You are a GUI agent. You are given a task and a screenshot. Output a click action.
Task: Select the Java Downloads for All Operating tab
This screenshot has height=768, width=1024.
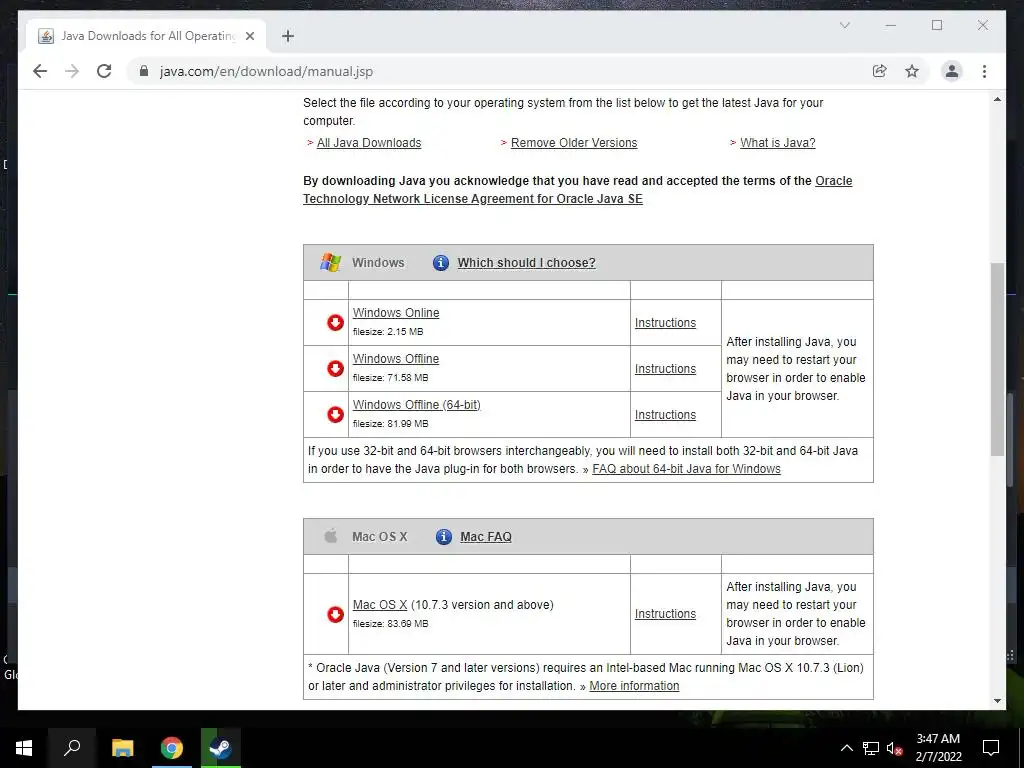click(x=147, y=36)
